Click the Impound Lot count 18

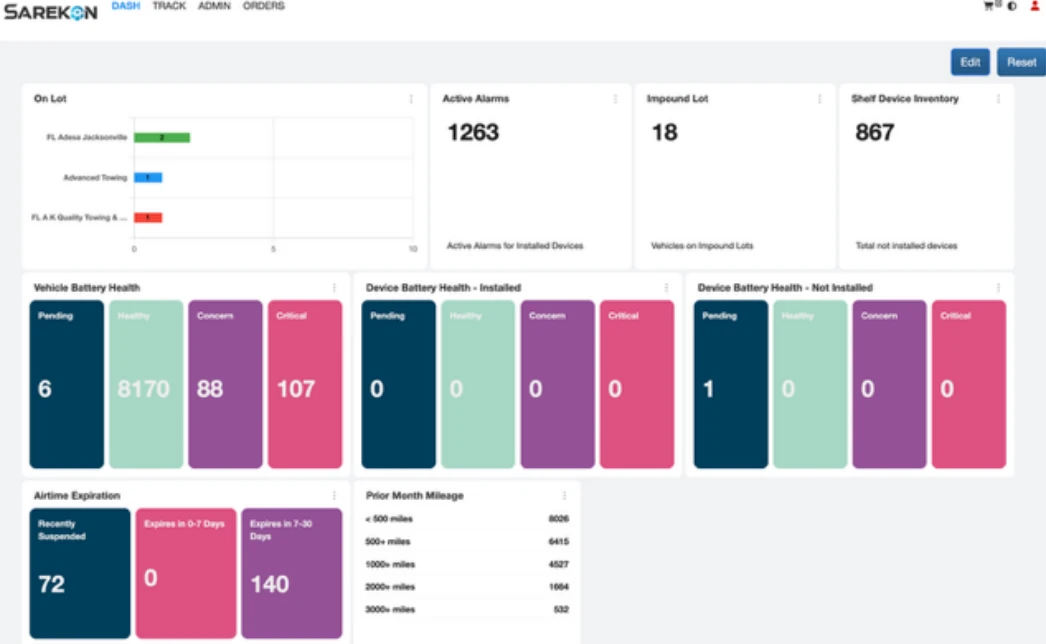click(x=664, y=132)
